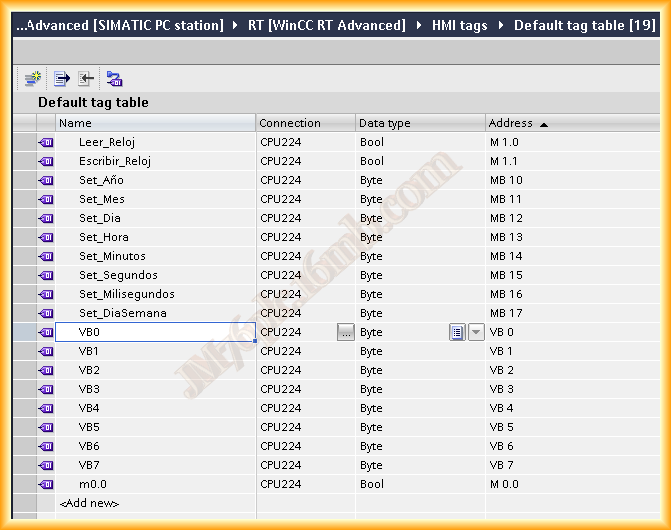
Task: Click the tag icon beside VB7 row
Action: tap(46, 465)
